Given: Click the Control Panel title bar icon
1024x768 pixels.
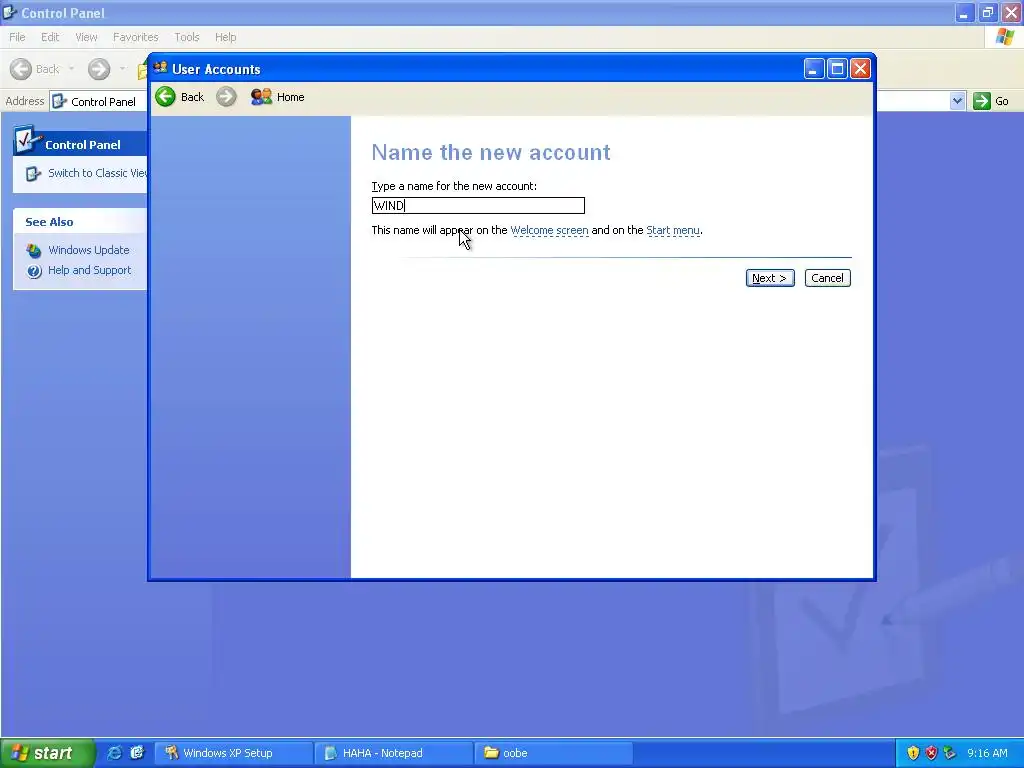Looking at the screenshot, I should point(10,12).
